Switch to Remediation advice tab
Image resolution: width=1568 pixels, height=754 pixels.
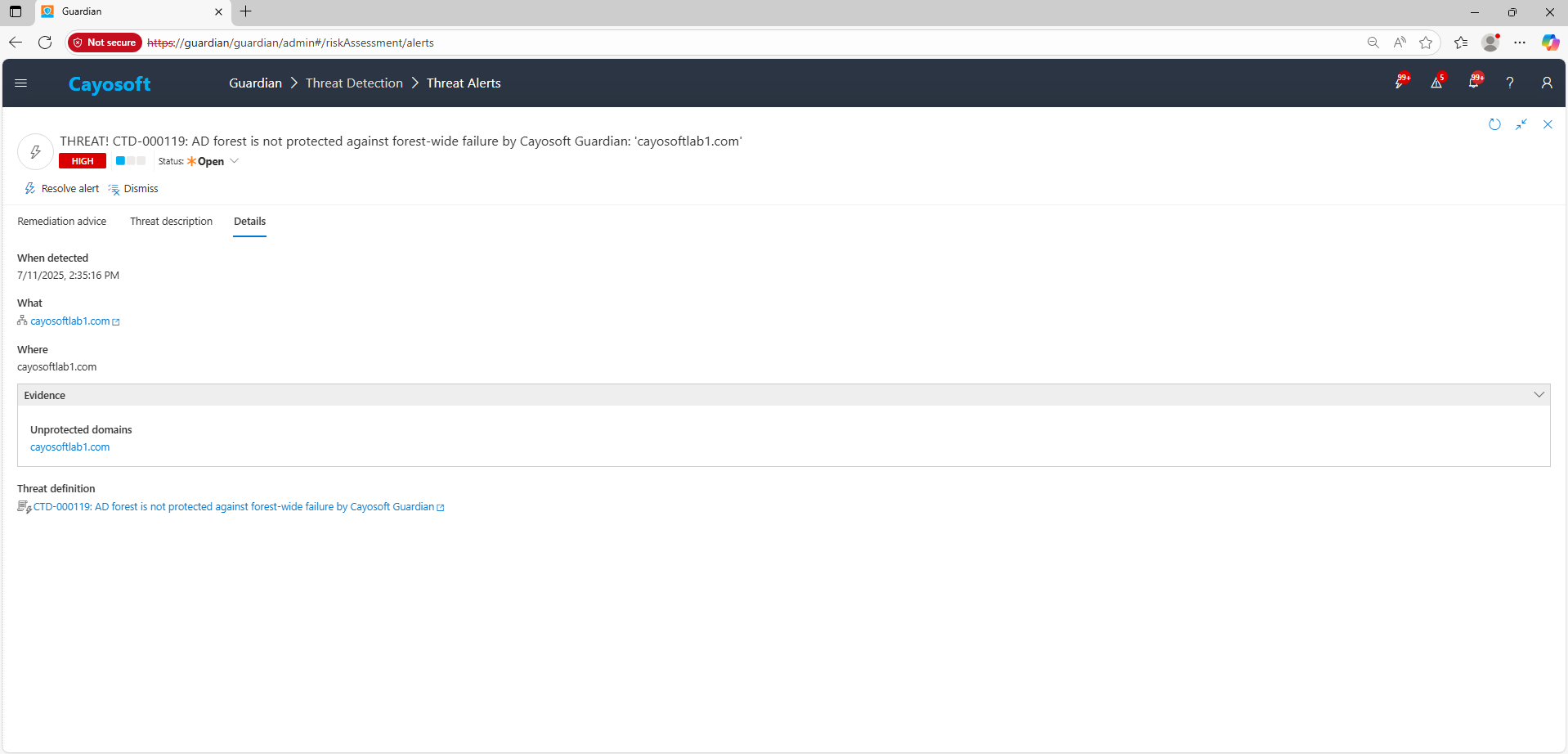point(62,222)
